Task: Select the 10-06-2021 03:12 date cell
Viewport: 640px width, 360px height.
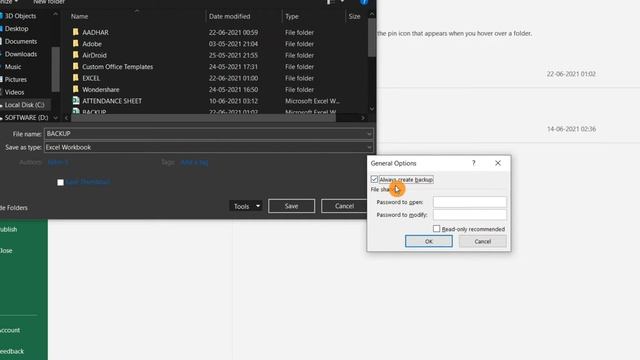Action: pyautogui.click(x=233, y=101)
